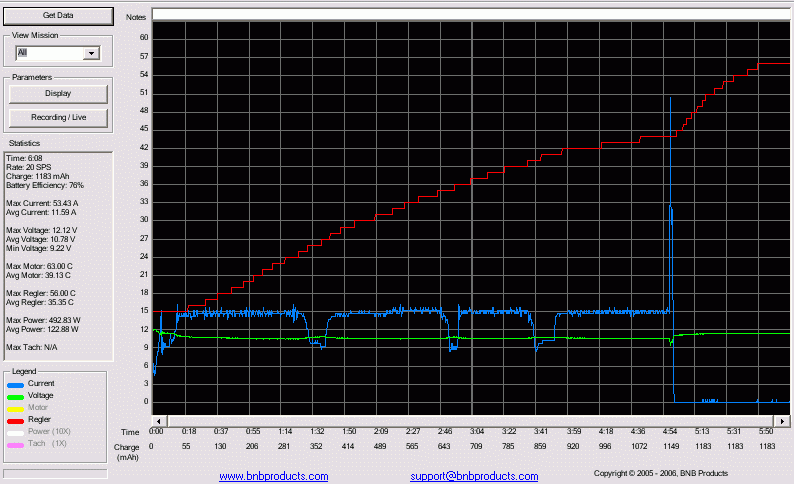
Task: Click inside the Notes text field
Action: point(470,14)
